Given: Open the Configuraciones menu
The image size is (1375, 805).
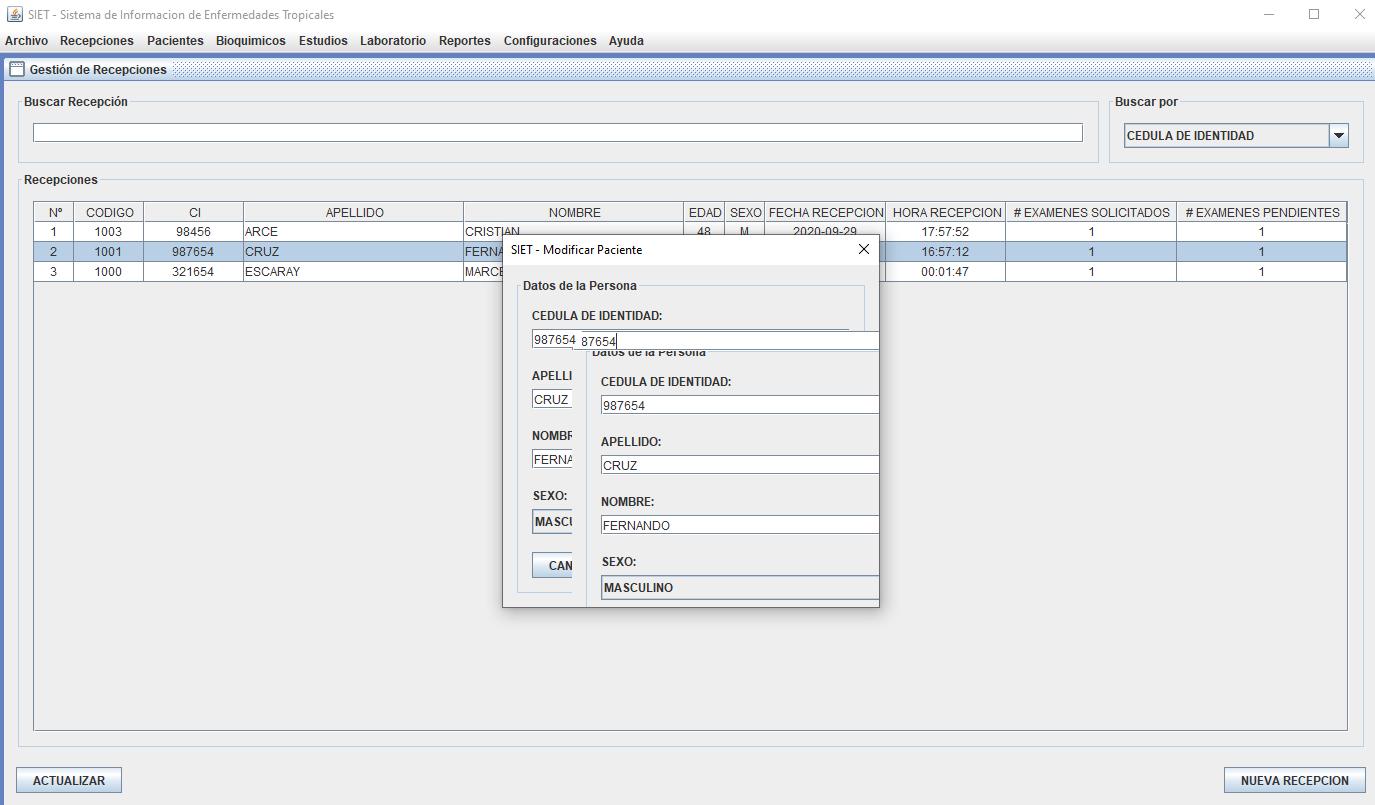Looking at the screenshot, I should [x=550, y=41].
